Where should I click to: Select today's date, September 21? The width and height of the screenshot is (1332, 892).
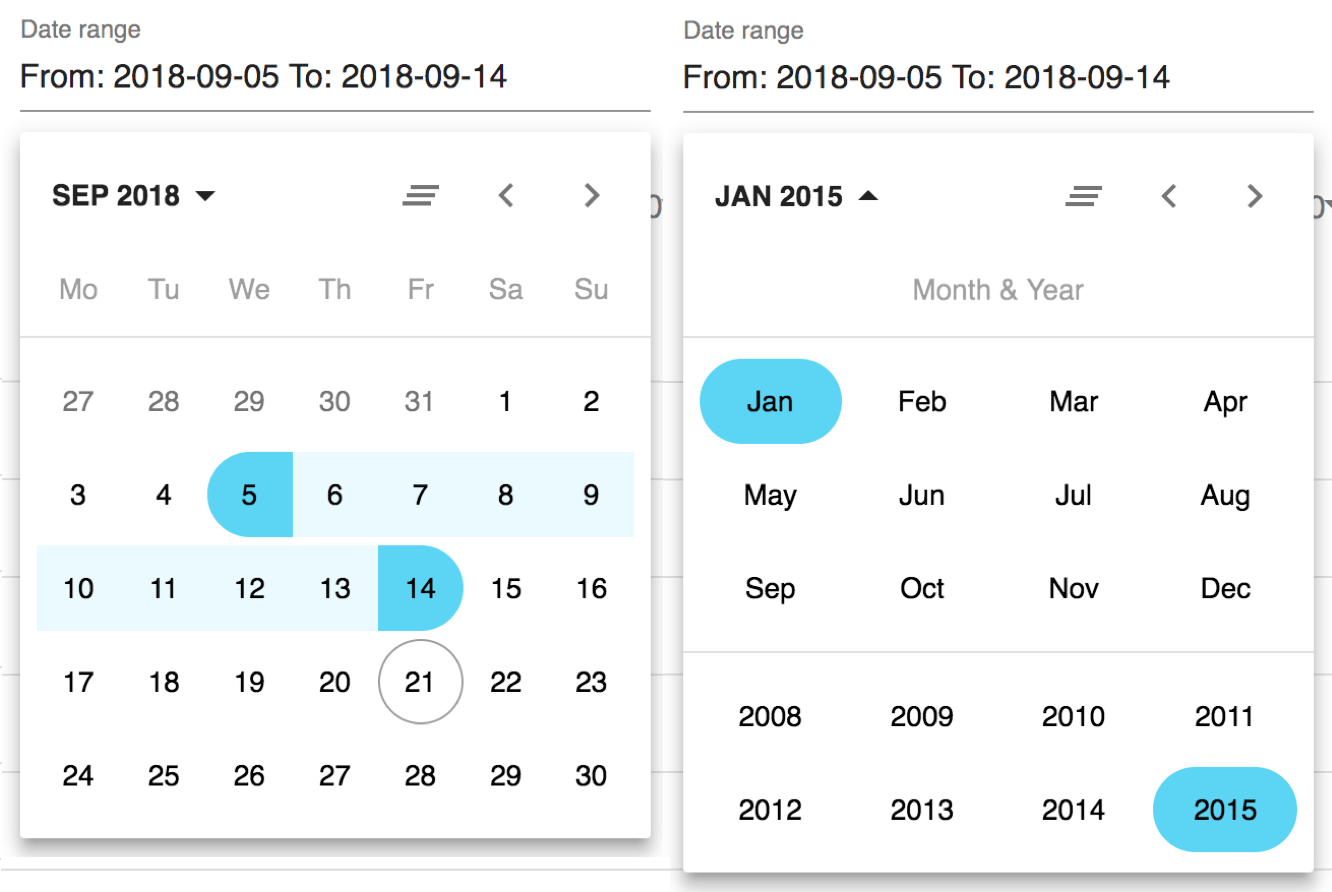point(421,682)
